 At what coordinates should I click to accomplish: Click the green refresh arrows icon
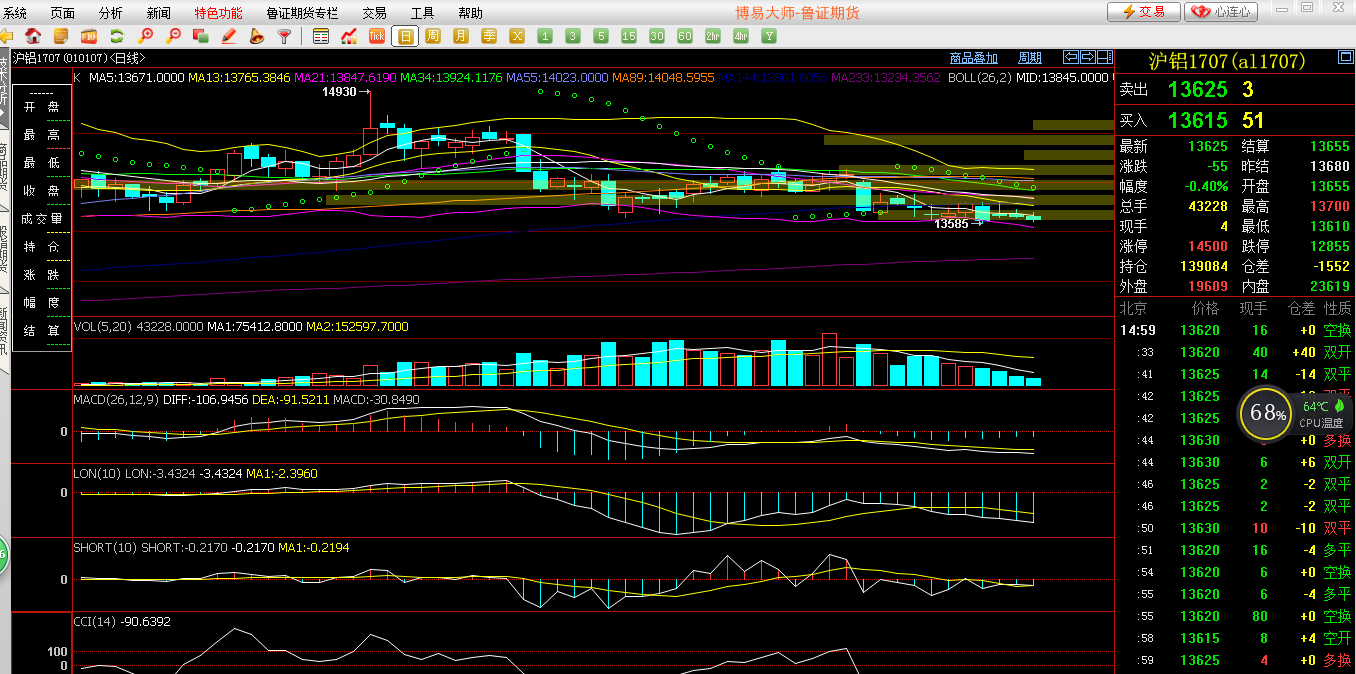[x=116, y=36]
